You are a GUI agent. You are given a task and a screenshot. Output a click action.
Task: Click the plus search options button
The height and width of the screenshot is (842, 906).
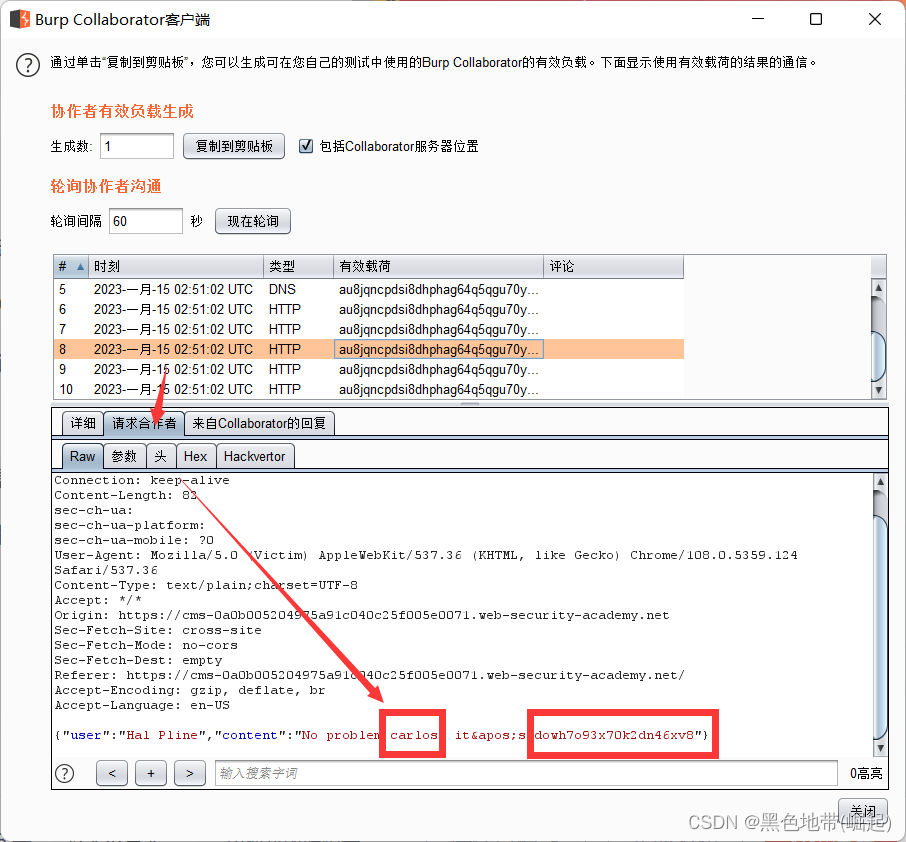[151, 773]
